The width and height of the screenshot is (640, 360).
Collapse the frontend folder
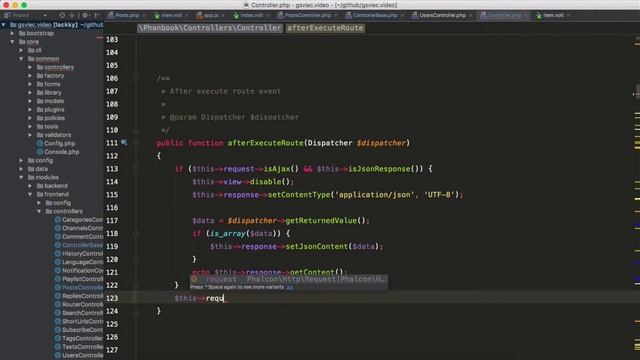pos(30,194)
